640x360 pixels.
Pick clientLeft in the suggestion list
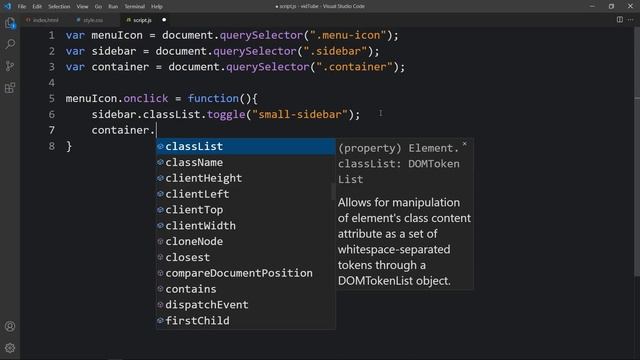click(245, 194)
